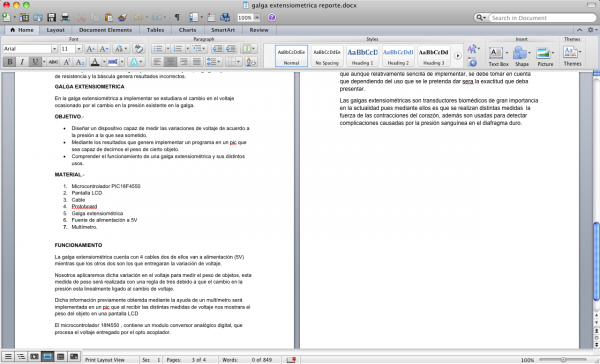Click the Increase Indent icon
The image size is (600, 364).
coord(230,49)
